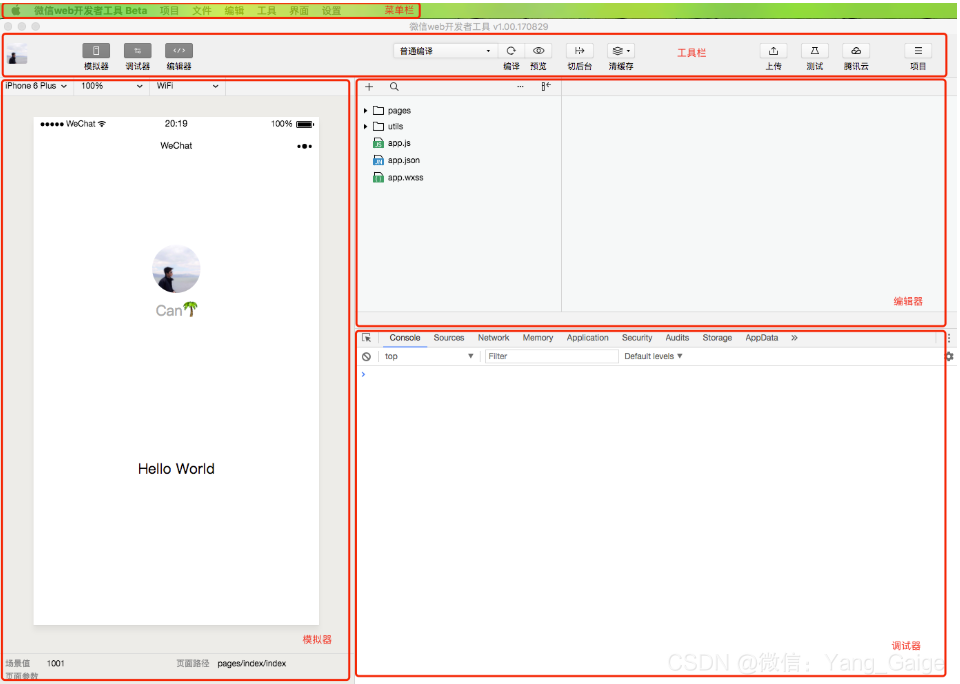Click the search icon in file tree
960x684 pixels.
394,87
